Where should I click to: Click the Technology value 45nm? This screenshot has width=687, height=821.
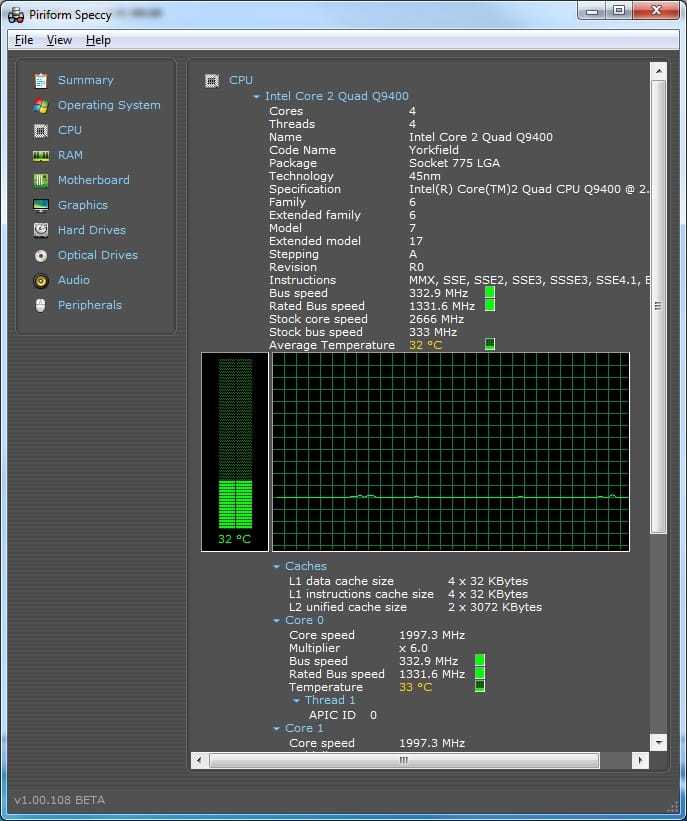[425, 176]
